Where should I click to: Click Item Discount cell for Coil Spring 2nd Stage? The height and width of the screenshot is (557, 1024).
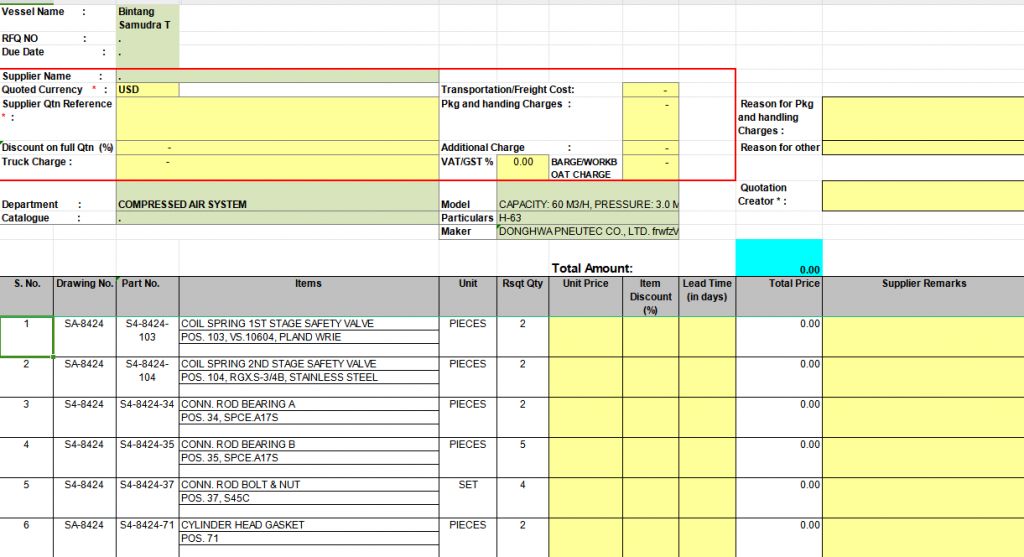pos(650,377)
